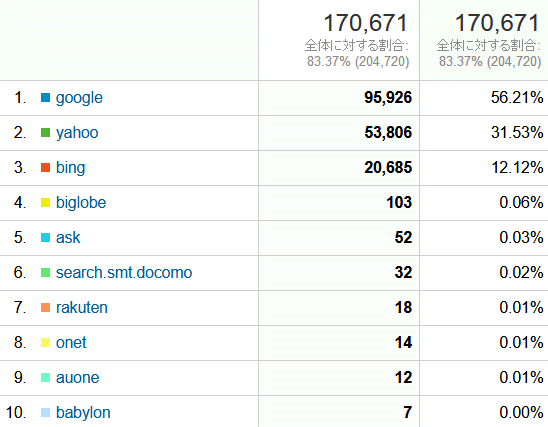Open the onet link

71,342
